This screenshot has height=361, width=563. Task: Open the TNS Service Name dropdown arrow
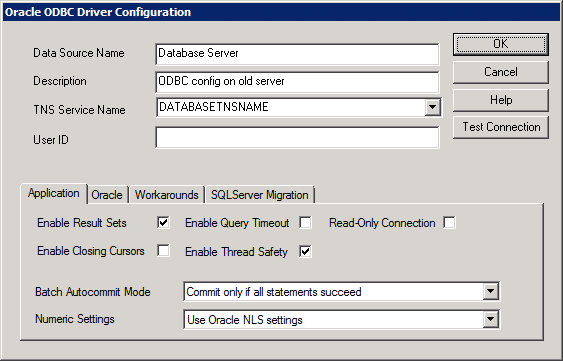click(x=432, y=107)
